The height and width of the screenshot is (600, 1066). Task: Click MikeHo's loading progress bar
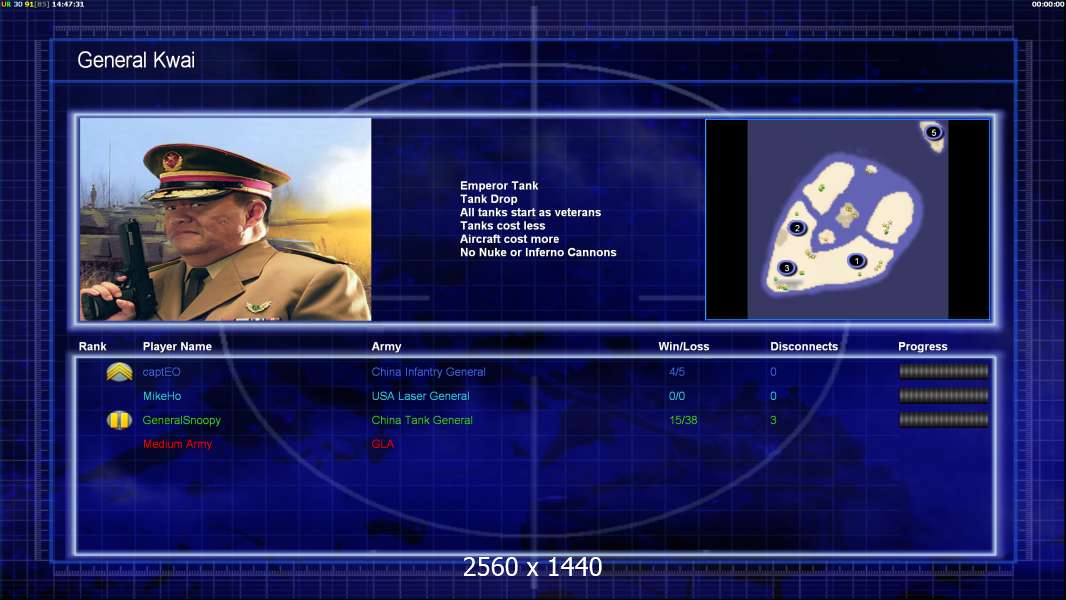click(944, 395)
